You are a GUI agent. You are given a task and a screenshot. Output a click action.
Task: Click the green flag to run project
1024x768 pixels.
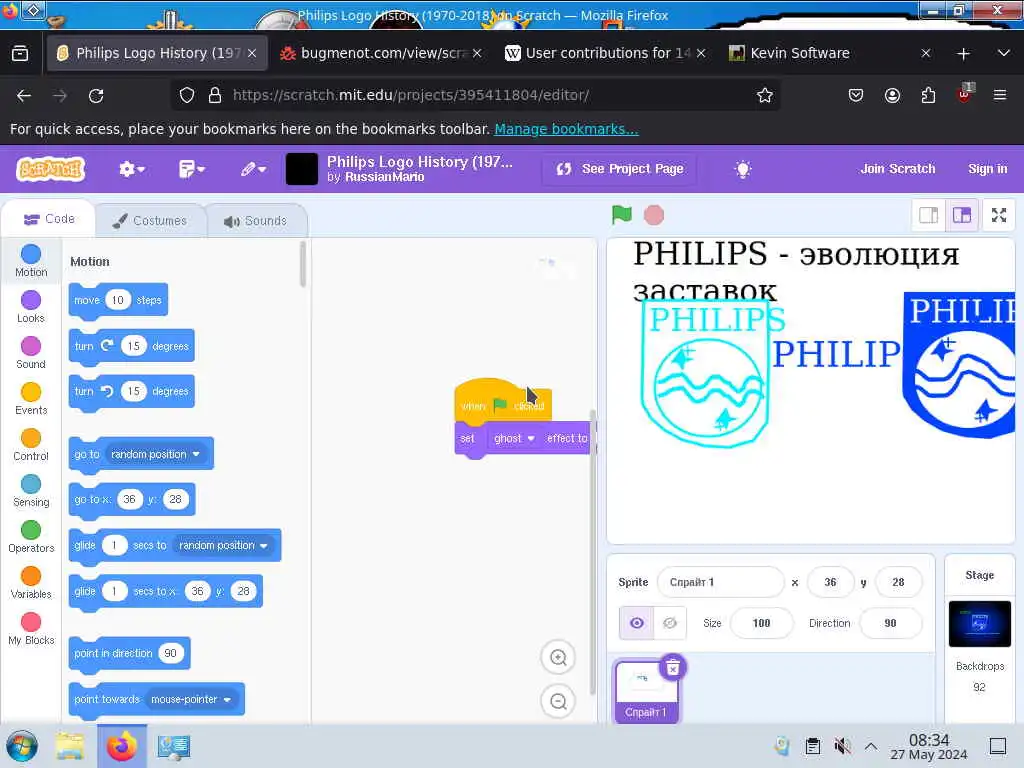622,214
